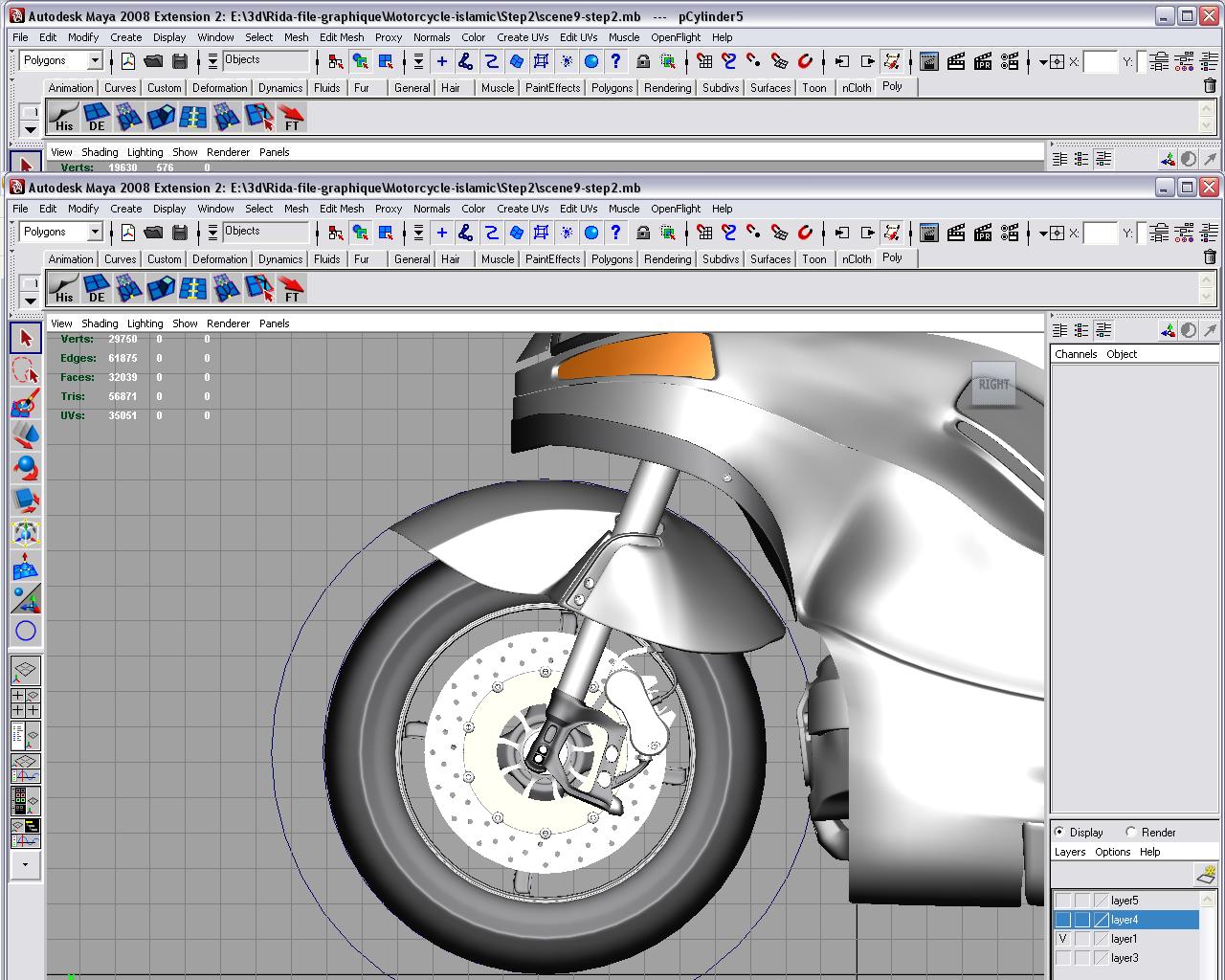Open Render View clapperboard icon in front window
The image size is (1225, 980).
pyautogui.click(x=928, y=233)
